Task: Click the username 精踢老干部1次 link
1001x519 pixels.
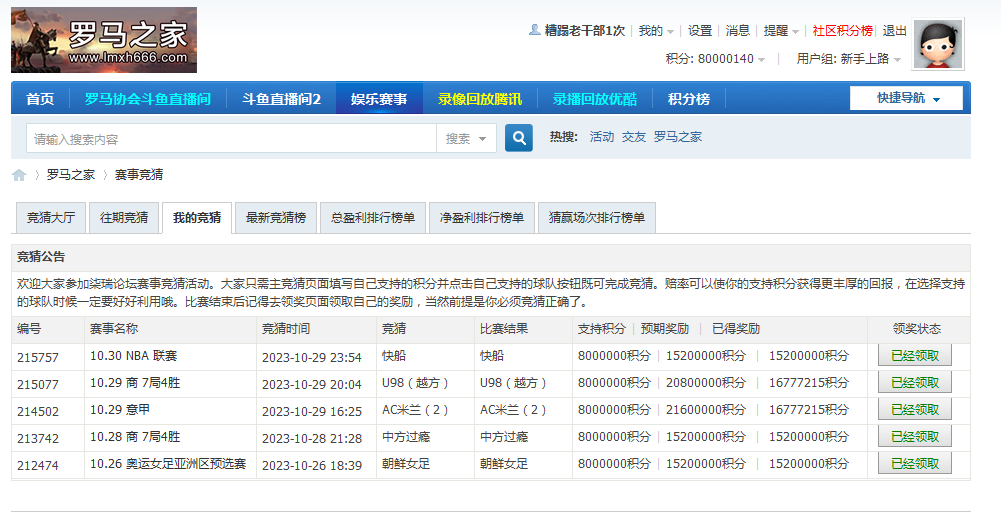Action: point(584,31)
